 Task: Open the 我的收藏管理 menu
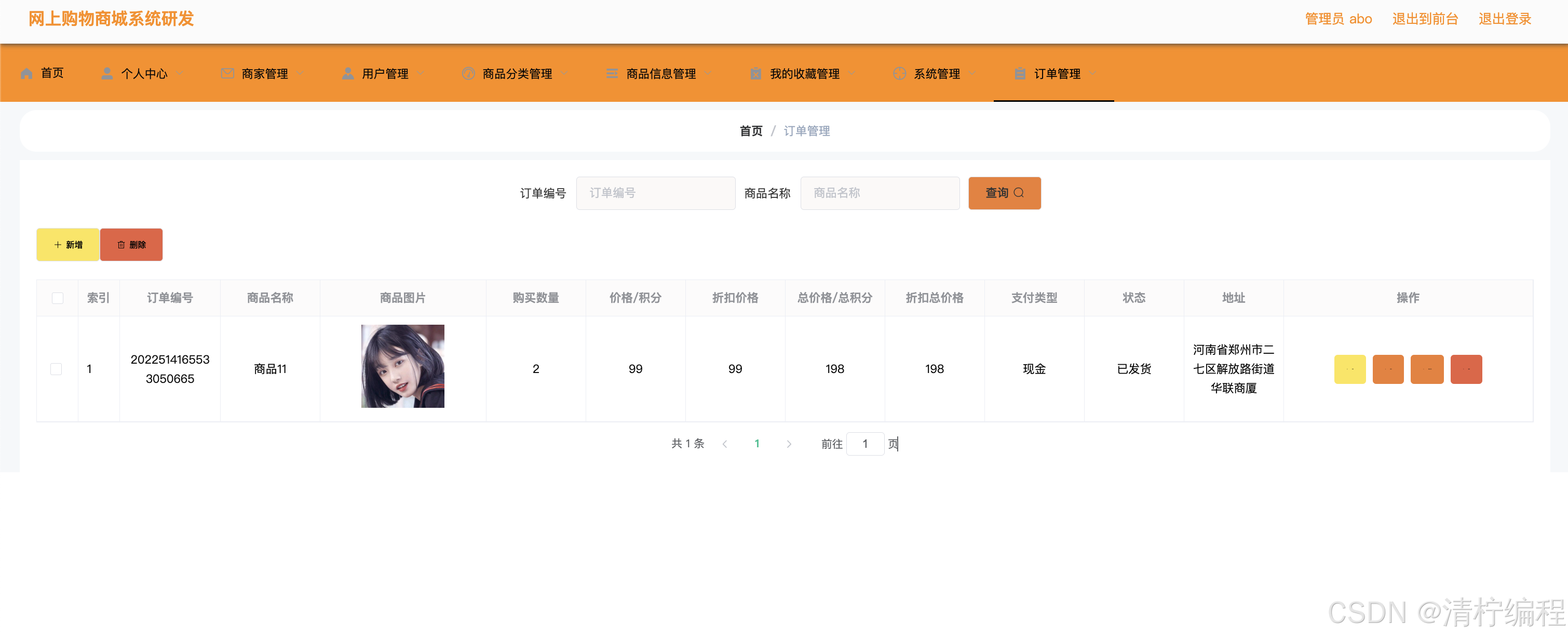pos(804,74)
